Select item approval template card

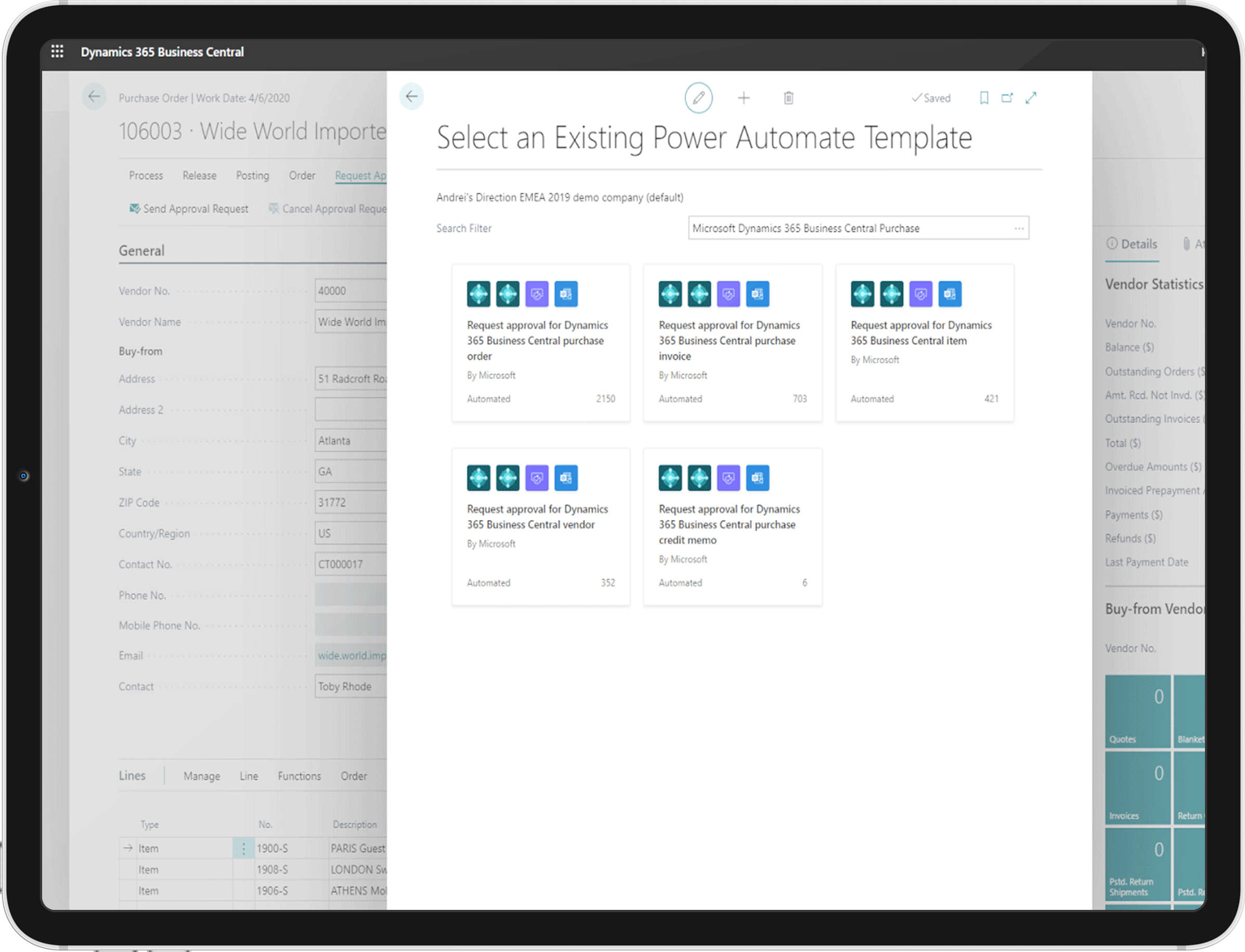(925, 343)
